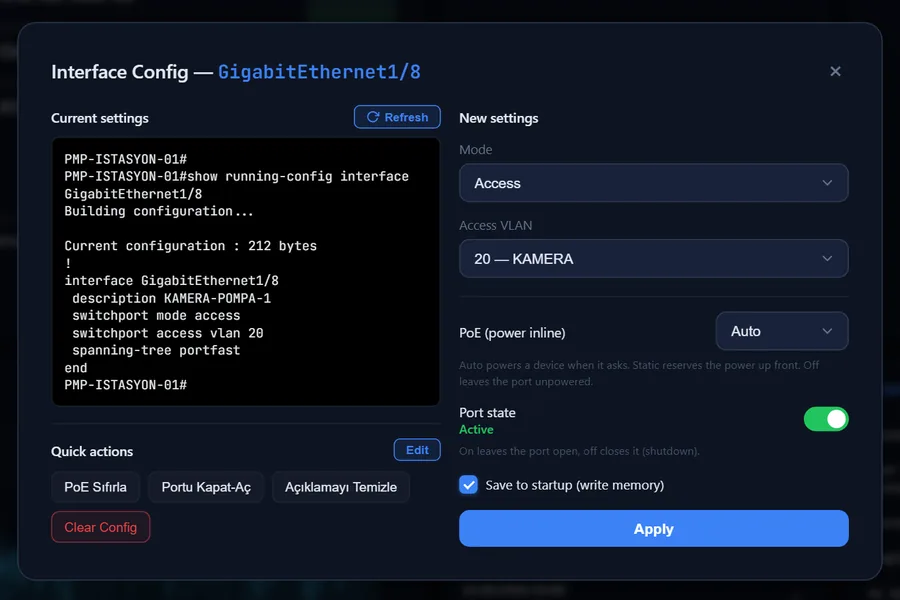Uncheck Save to startup checkbox
900x600 pixels.
click(468, 485)
